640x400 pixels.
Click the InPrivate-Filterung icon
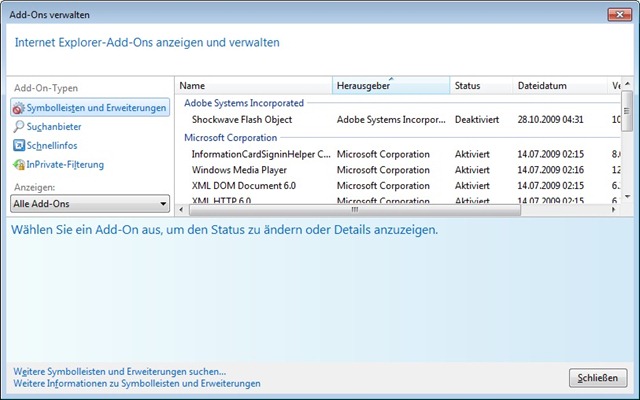(x=19, y=164)
